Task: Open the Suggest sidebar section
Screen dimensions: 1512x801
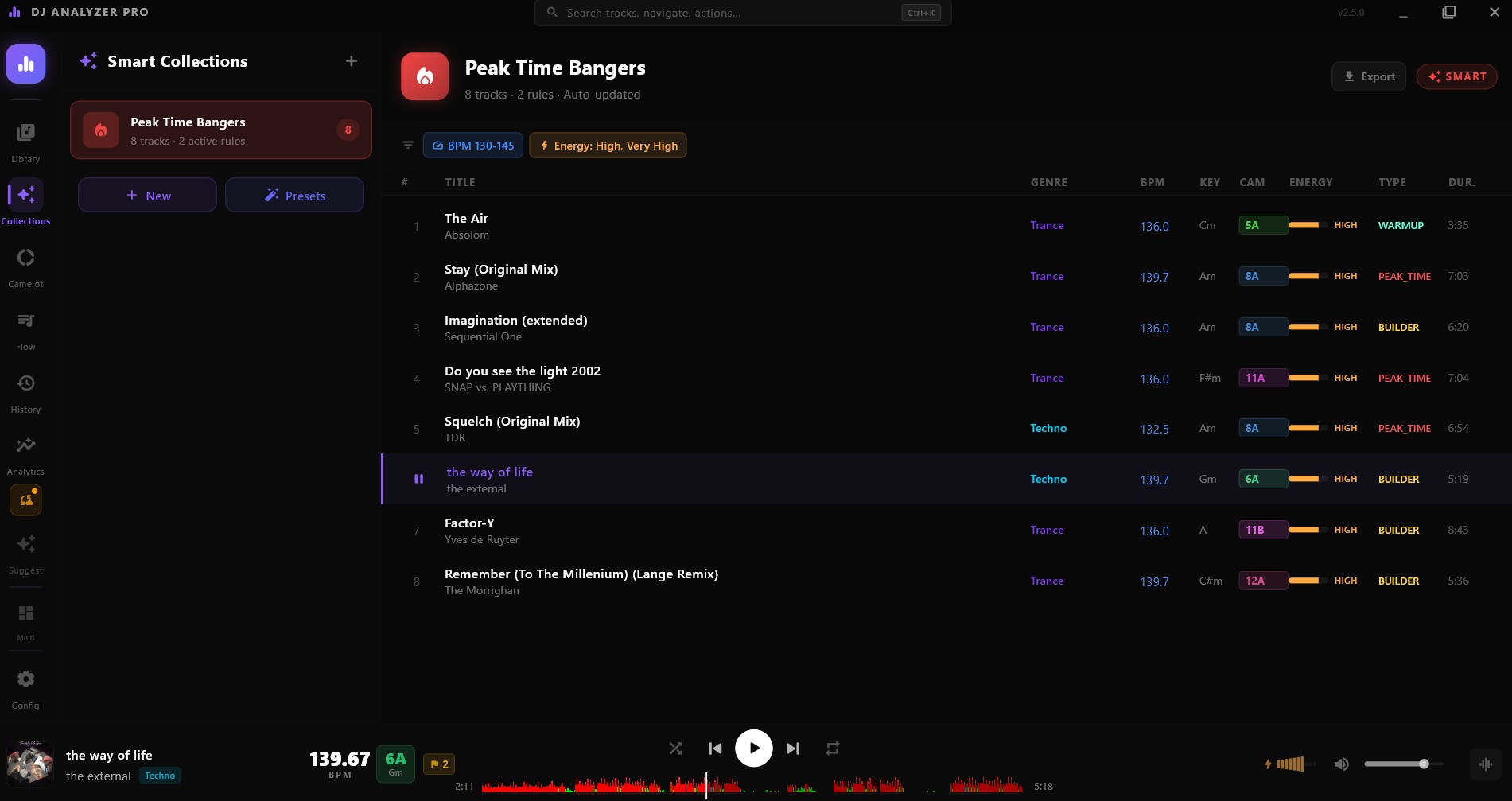Action: [25, 554]
